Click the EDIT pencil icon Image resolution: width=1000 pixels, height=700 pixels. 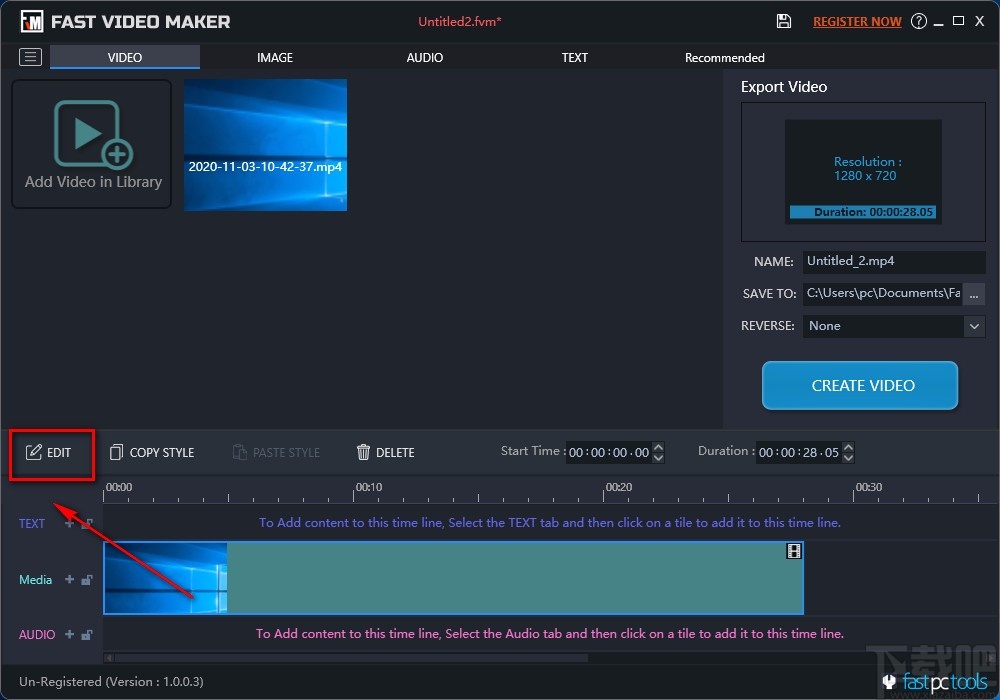tap(34, 452)
